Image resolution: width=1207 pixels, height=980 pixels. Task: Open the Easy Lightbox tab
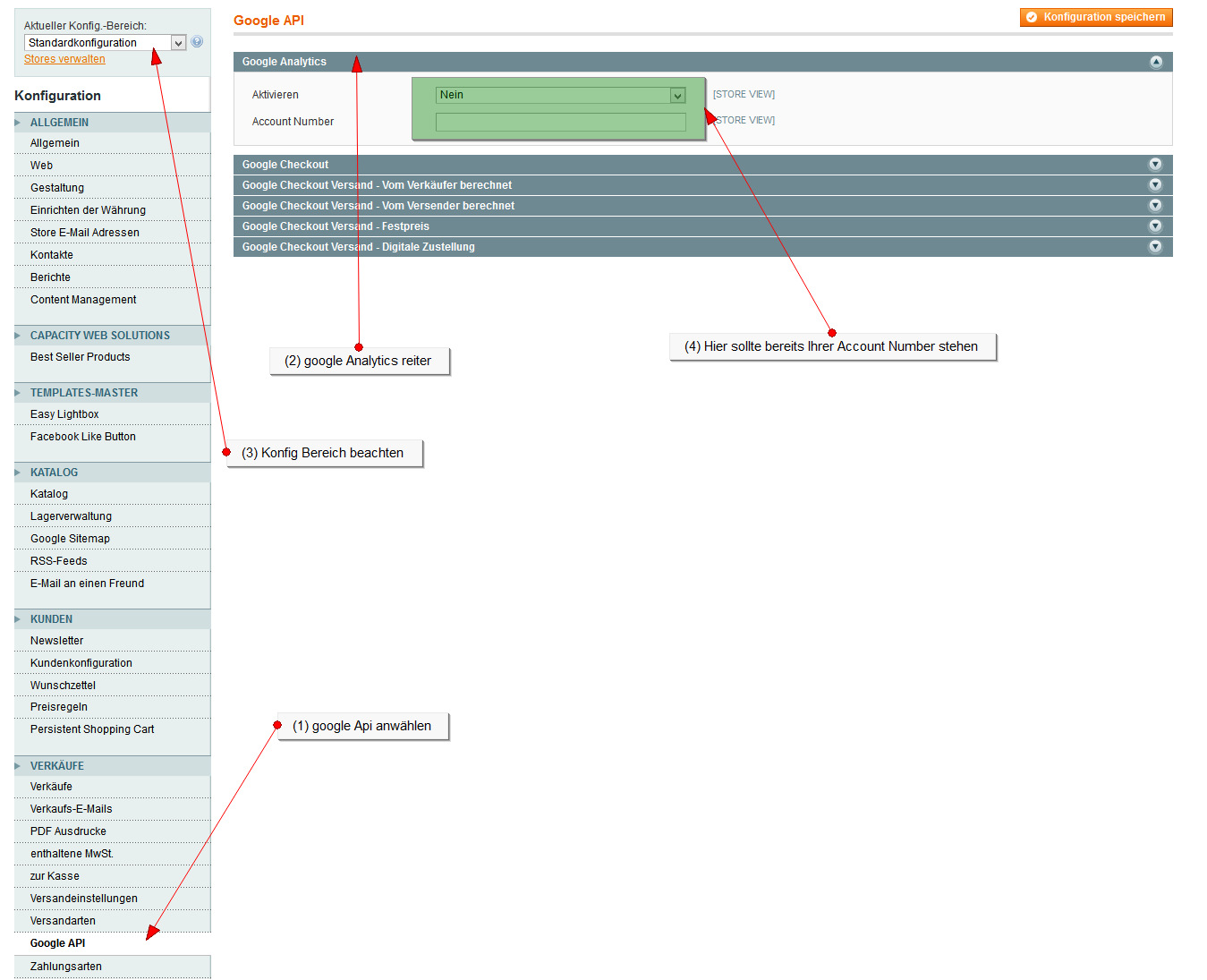pos(112,414)
